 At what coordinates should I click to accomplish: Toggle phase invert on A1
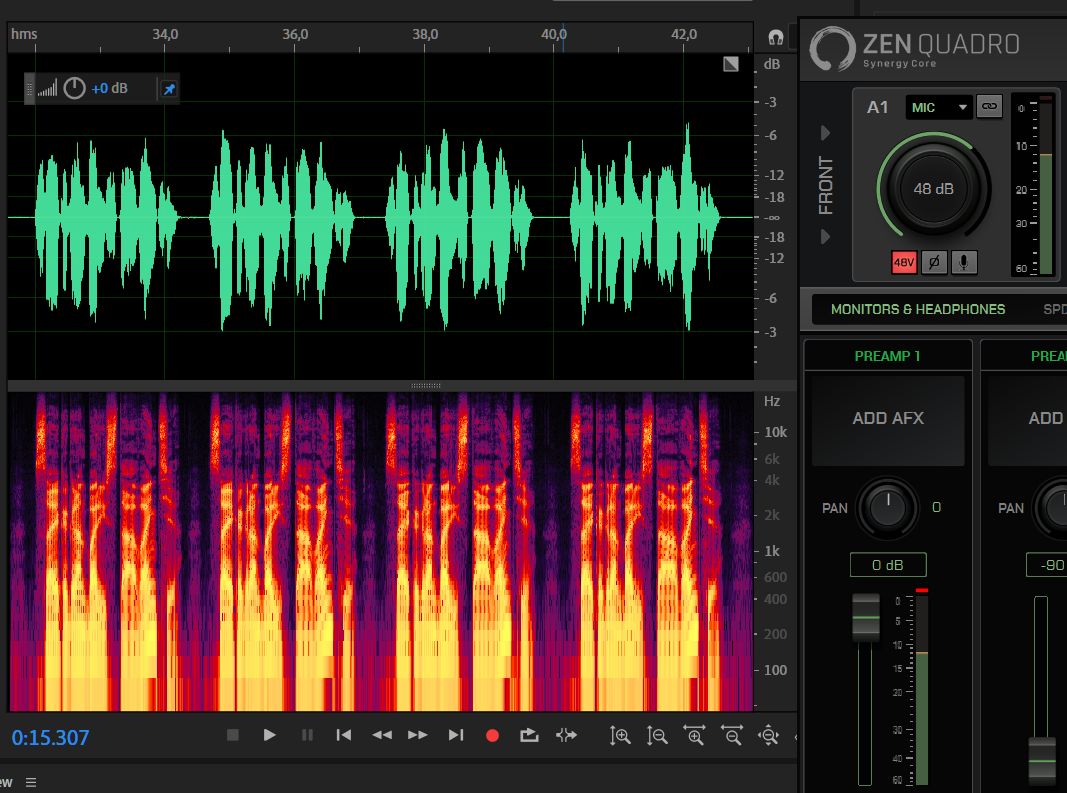934,262
